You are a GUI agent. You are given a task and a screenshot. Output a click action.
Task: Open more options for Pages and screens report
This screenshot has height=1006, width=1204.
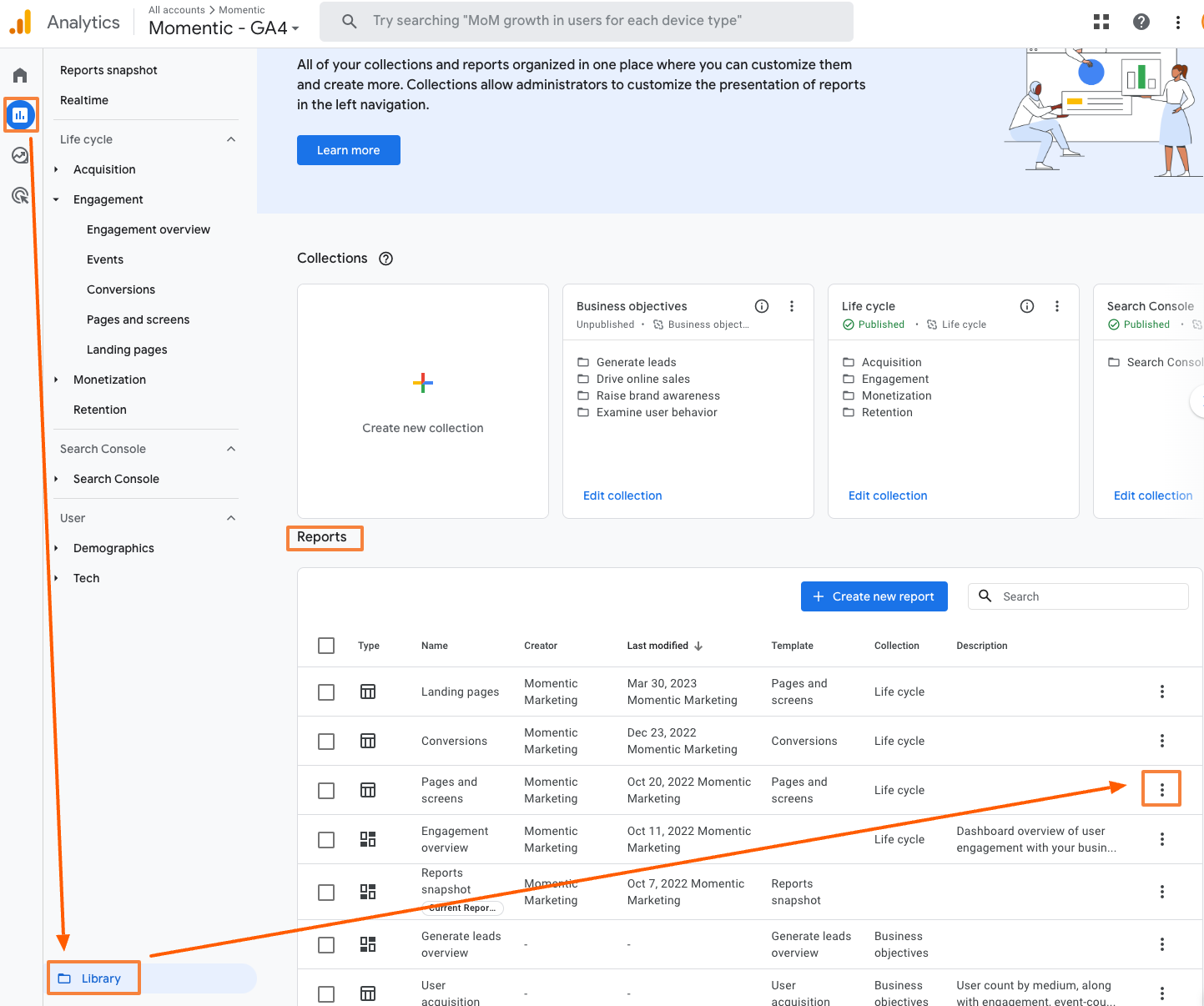tap(1162, 790)
